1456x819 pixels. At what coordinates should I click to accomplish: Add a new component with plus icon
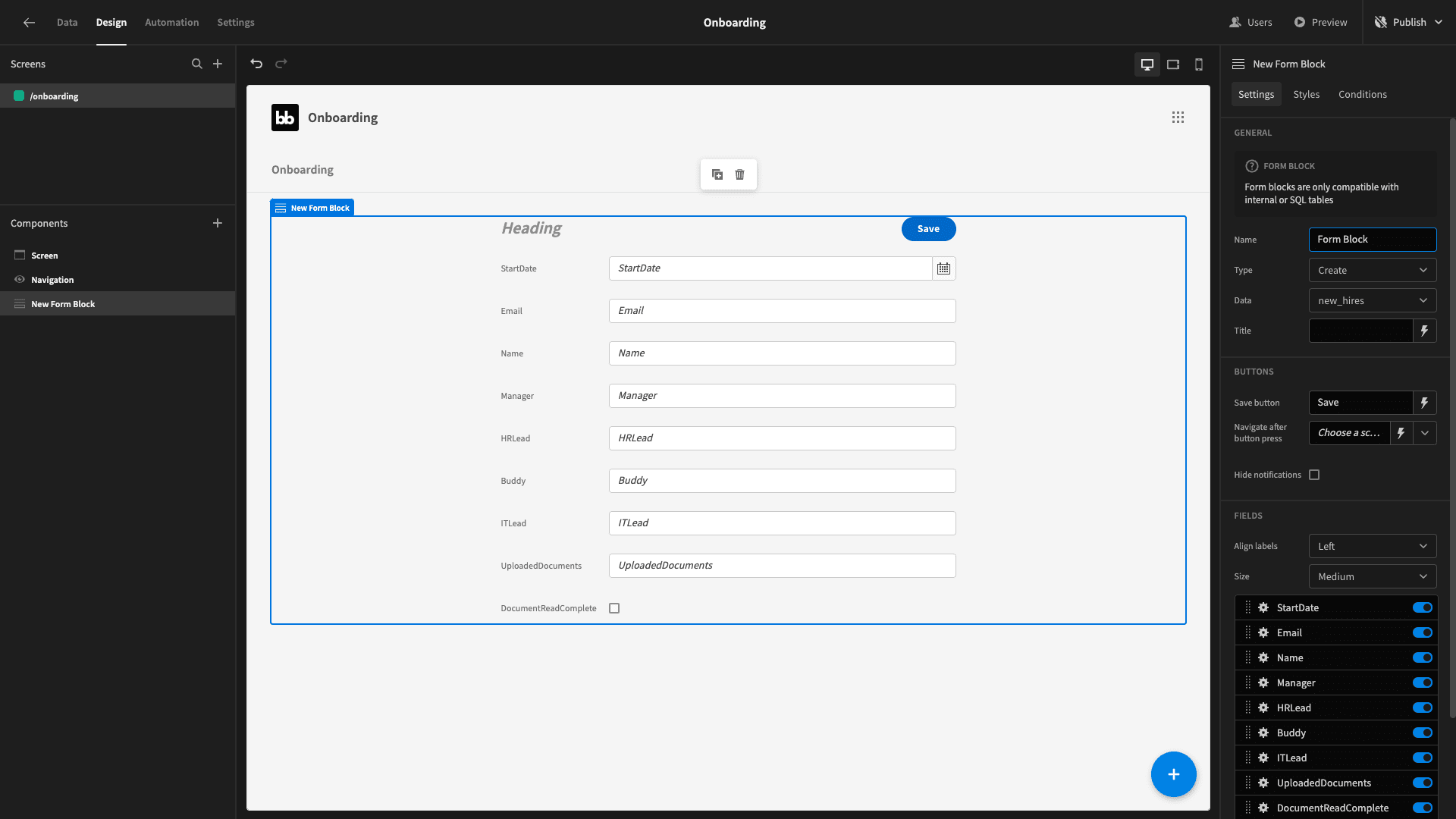coord(218,223)
